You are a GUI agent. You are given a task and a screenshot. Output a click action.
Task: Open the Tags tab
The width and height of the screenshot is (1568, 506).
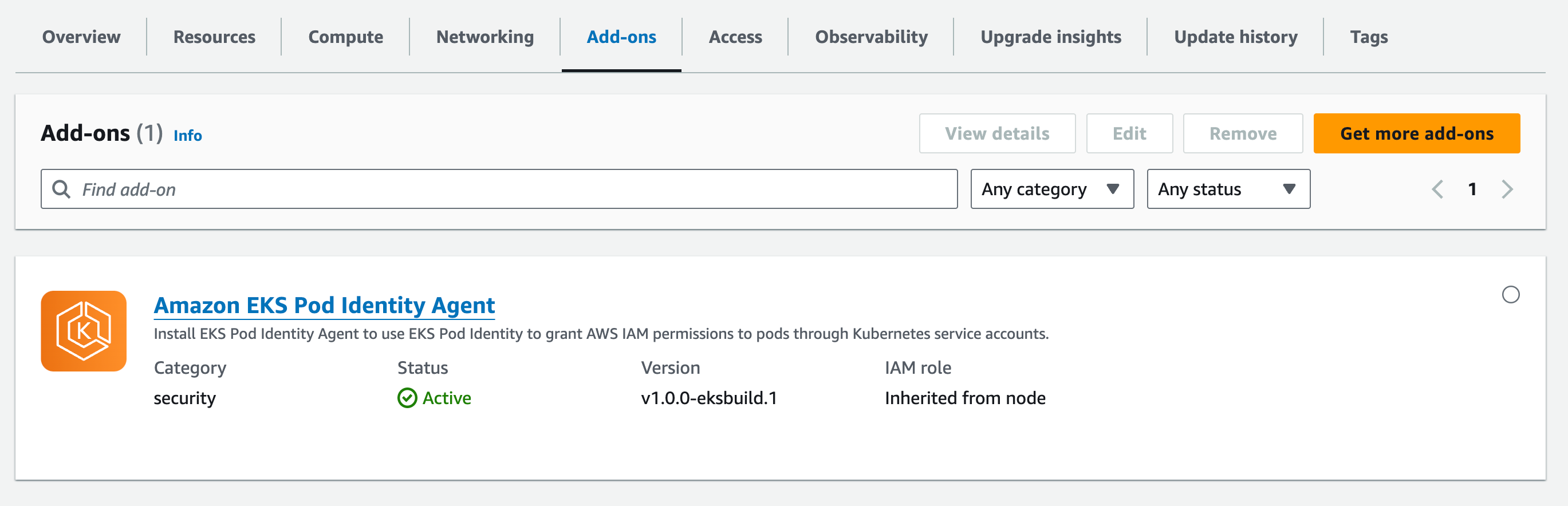click(1368, 37)
